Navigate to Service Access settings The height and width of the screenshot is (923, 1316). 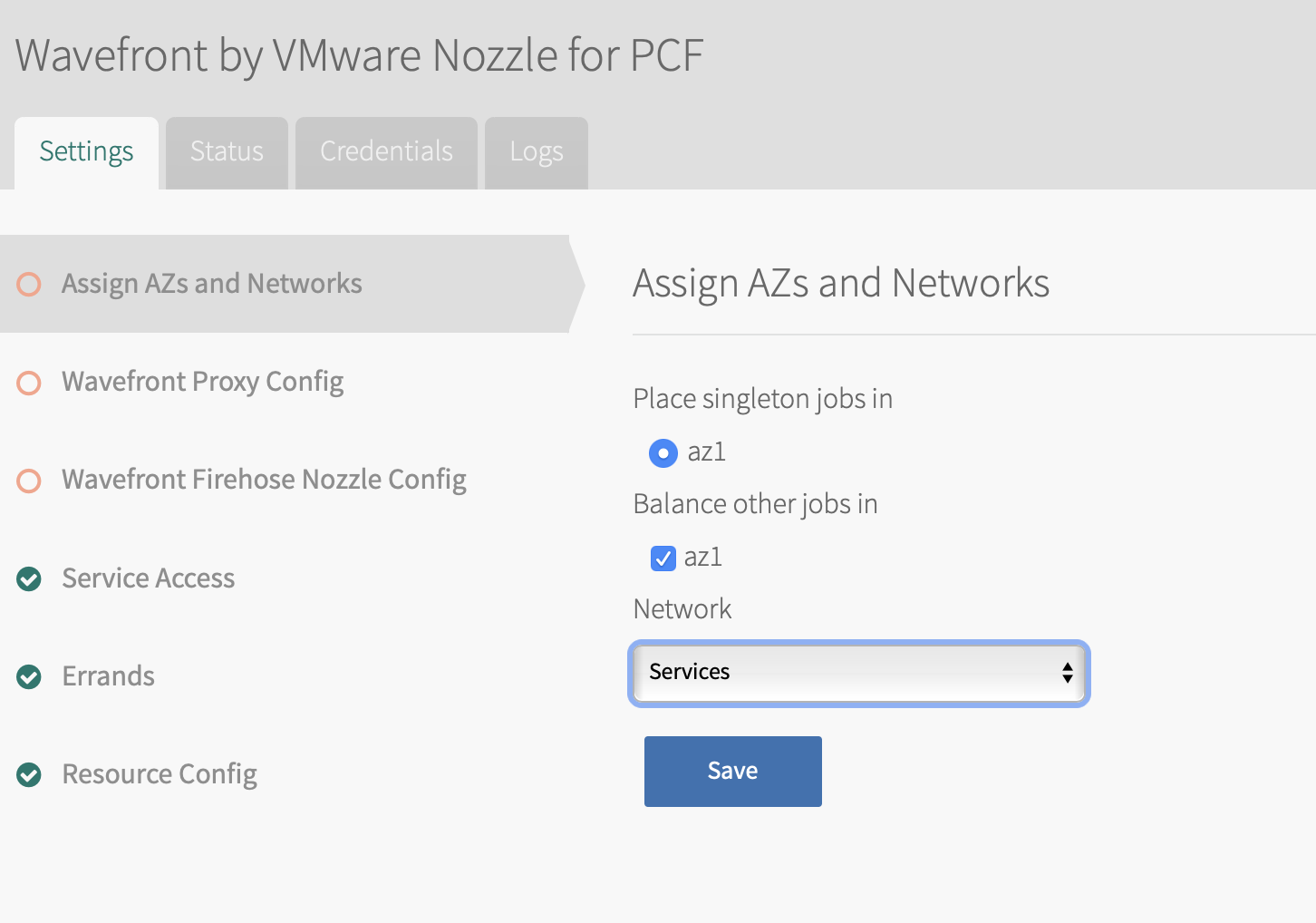coord(148,578)
